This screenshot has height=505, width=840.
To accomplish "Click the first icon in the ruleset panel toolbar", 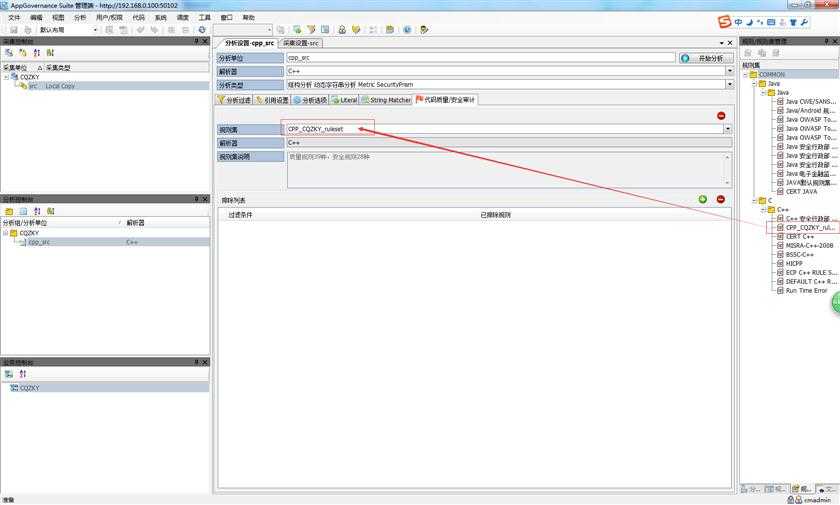I will coord(748,53).
